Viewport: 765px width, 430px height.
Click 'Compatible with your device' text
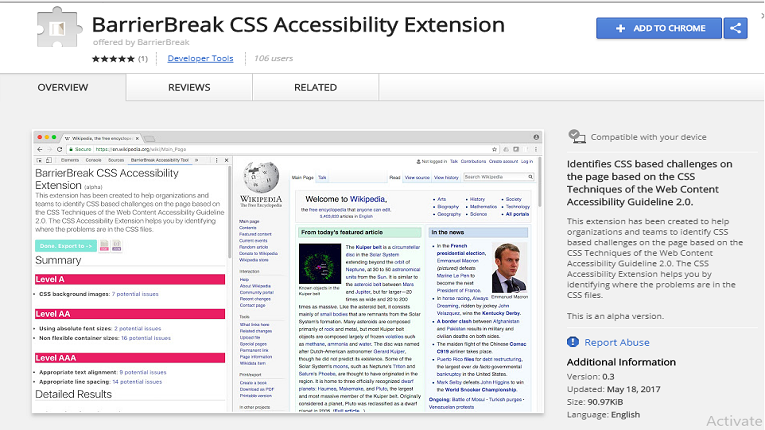pos(648,137)
